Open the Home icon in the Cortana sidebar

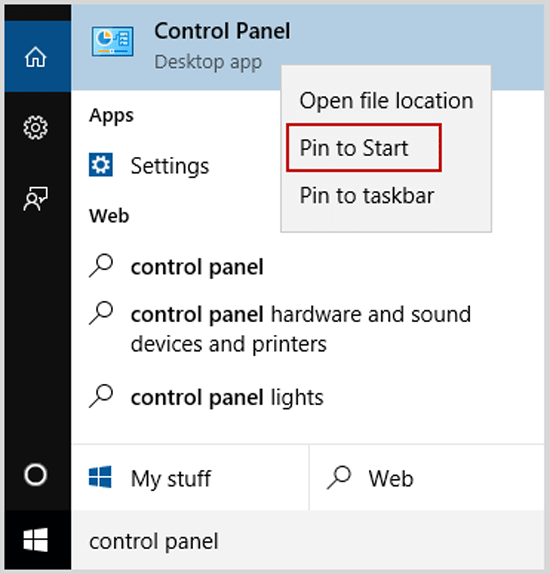tap(36, 57)
